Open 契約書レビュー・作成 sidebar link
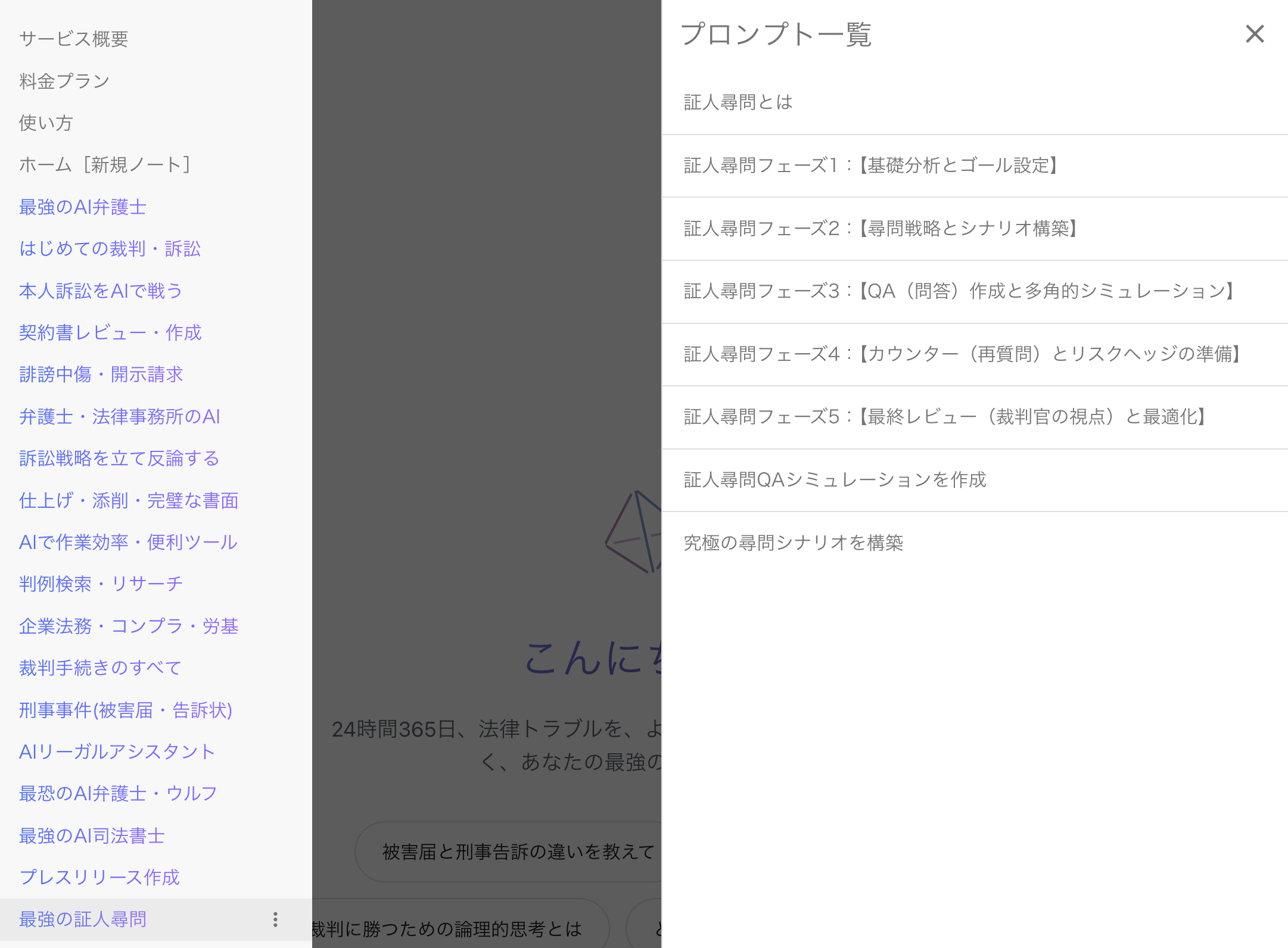Image resolution: width=1288 pixels, height=948 pixels. tap(110, 333)
